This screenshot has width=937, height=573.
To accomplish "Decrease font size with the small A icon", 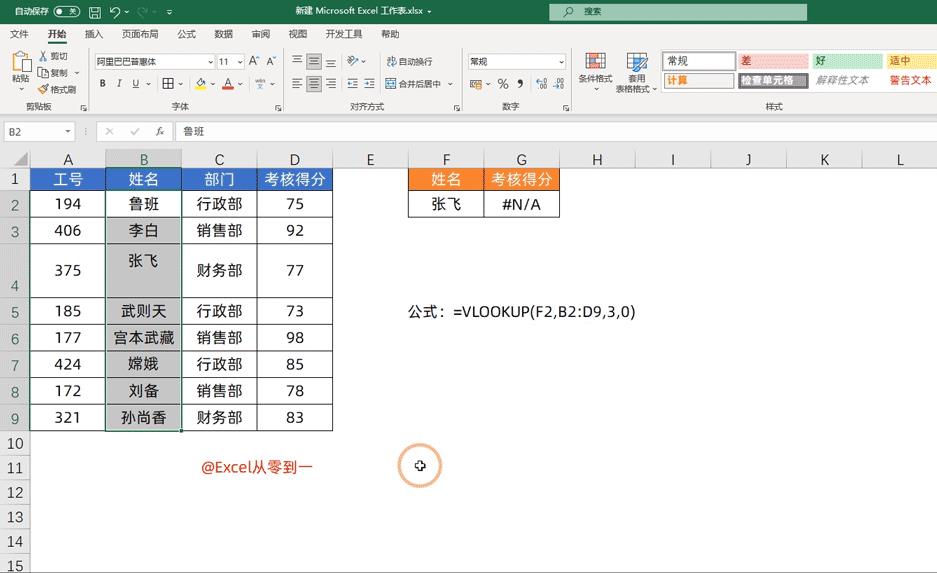I will pyautogui.click(x=271, y=61).
